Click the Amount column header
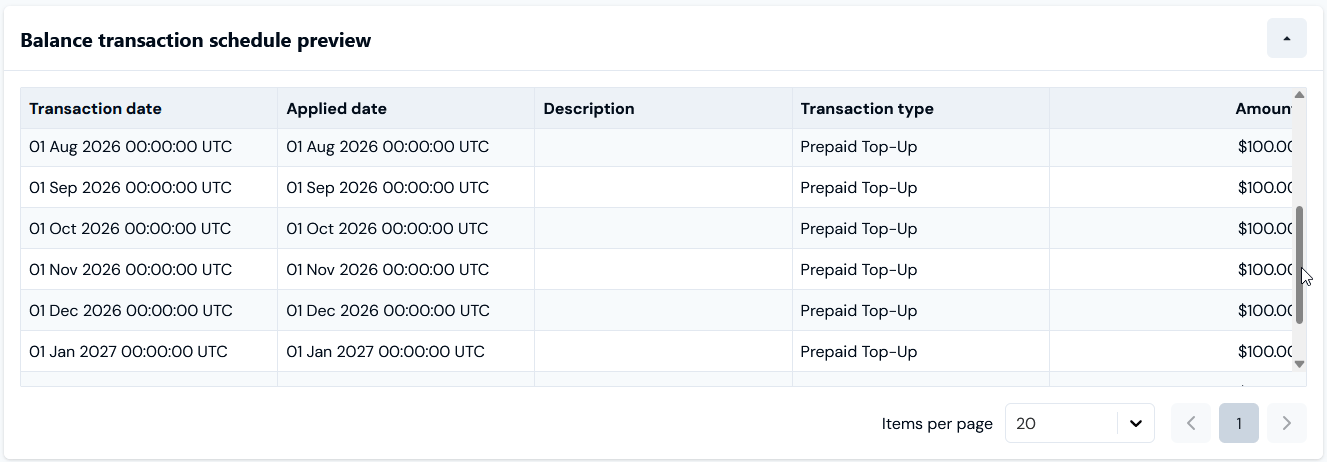The height and width of the screenshot is (462, 1327). 1171,108
